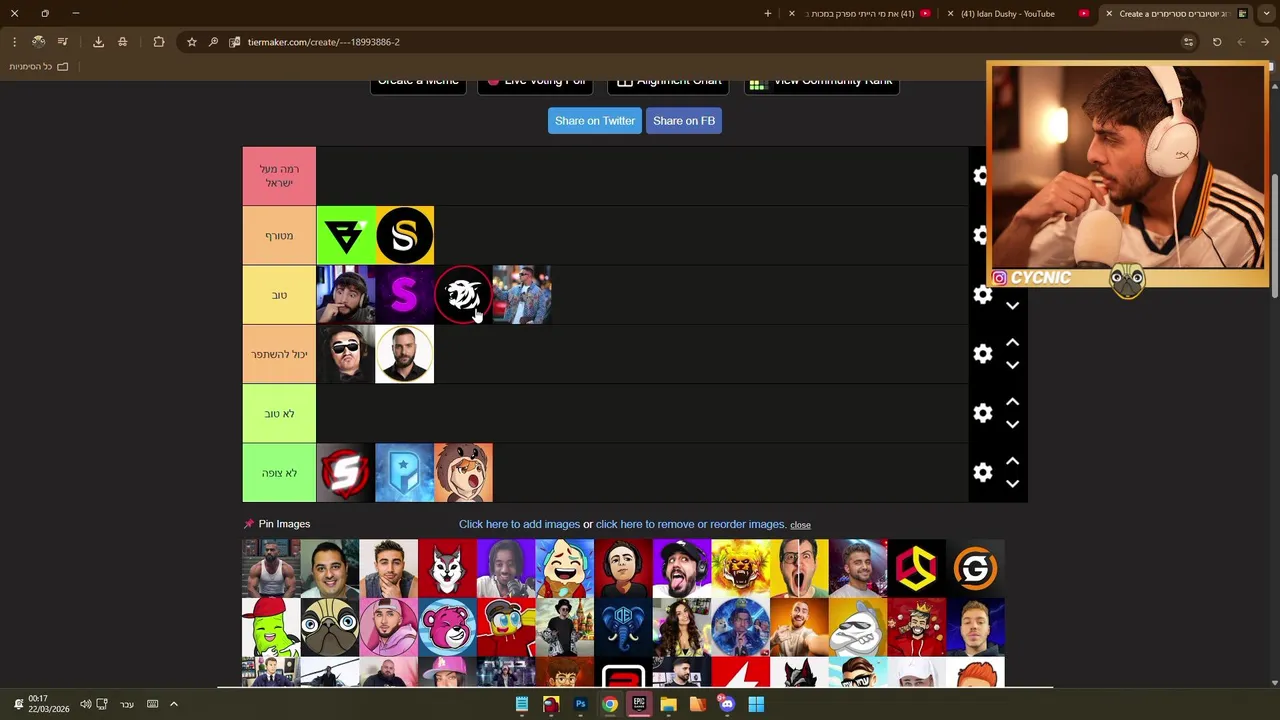
Task: Switch to the את מי הייתי מפרק YouTube tab
Action: (x=860, y=14)
